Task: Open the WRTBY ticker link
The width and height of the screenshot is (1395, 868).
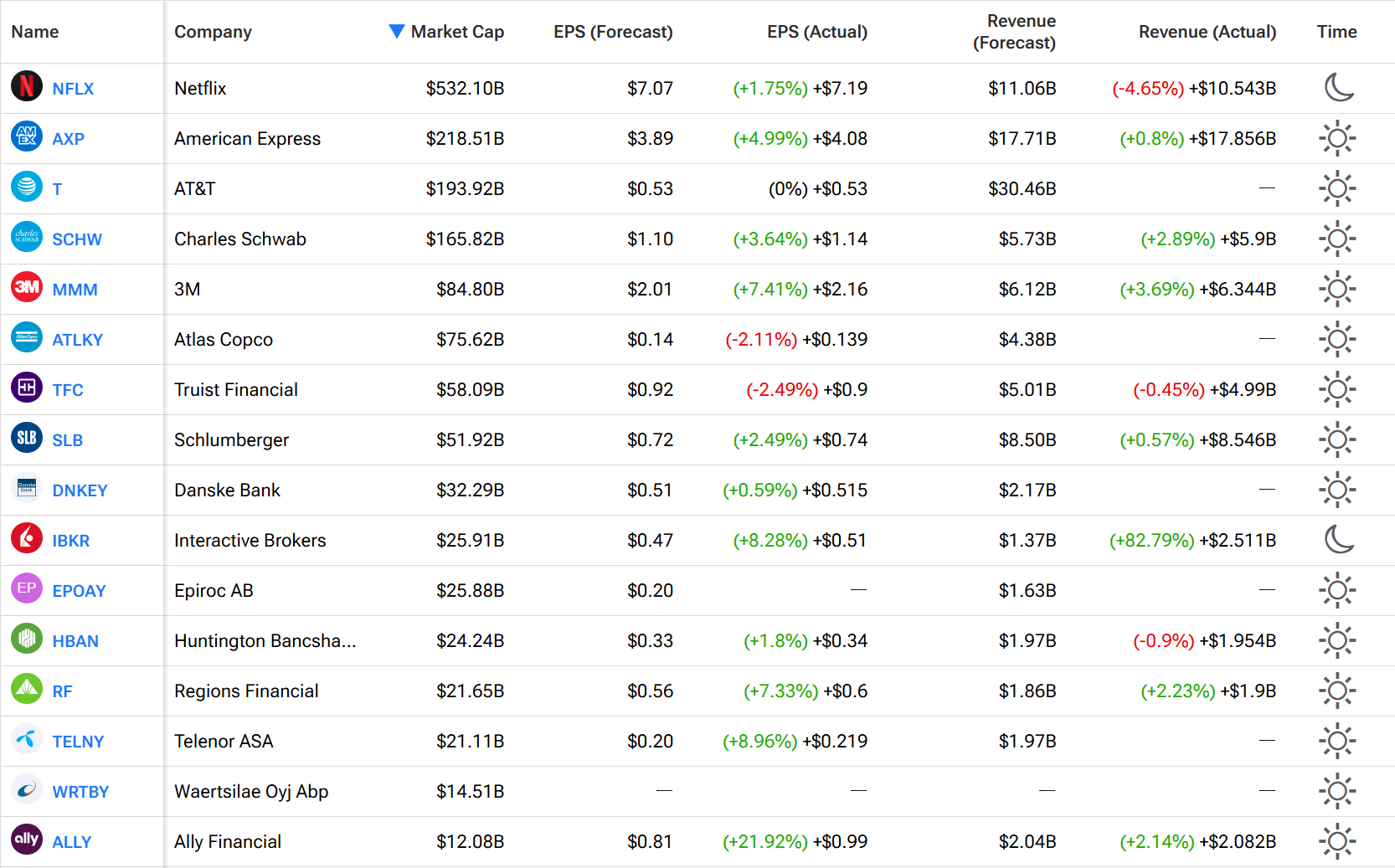Action: coord(80,792)
